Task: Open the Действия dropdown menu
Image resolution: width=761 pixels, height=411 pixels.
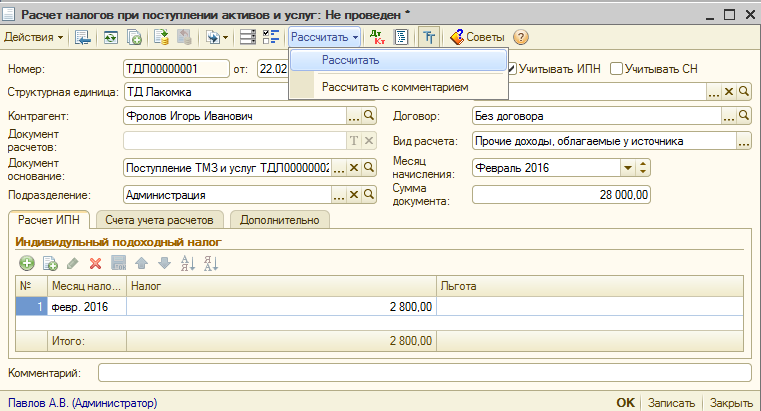Action: point(33,37)
